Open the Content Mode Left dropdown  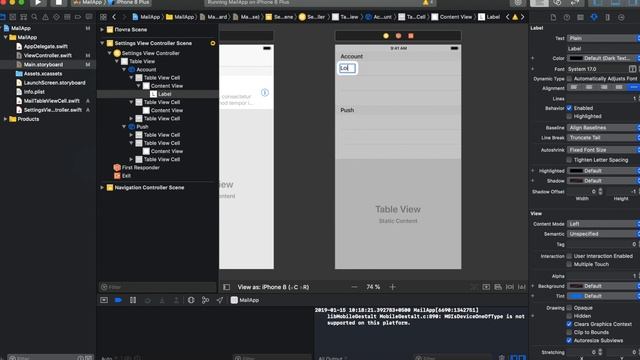pyautogui.click(x=603, y=224)
